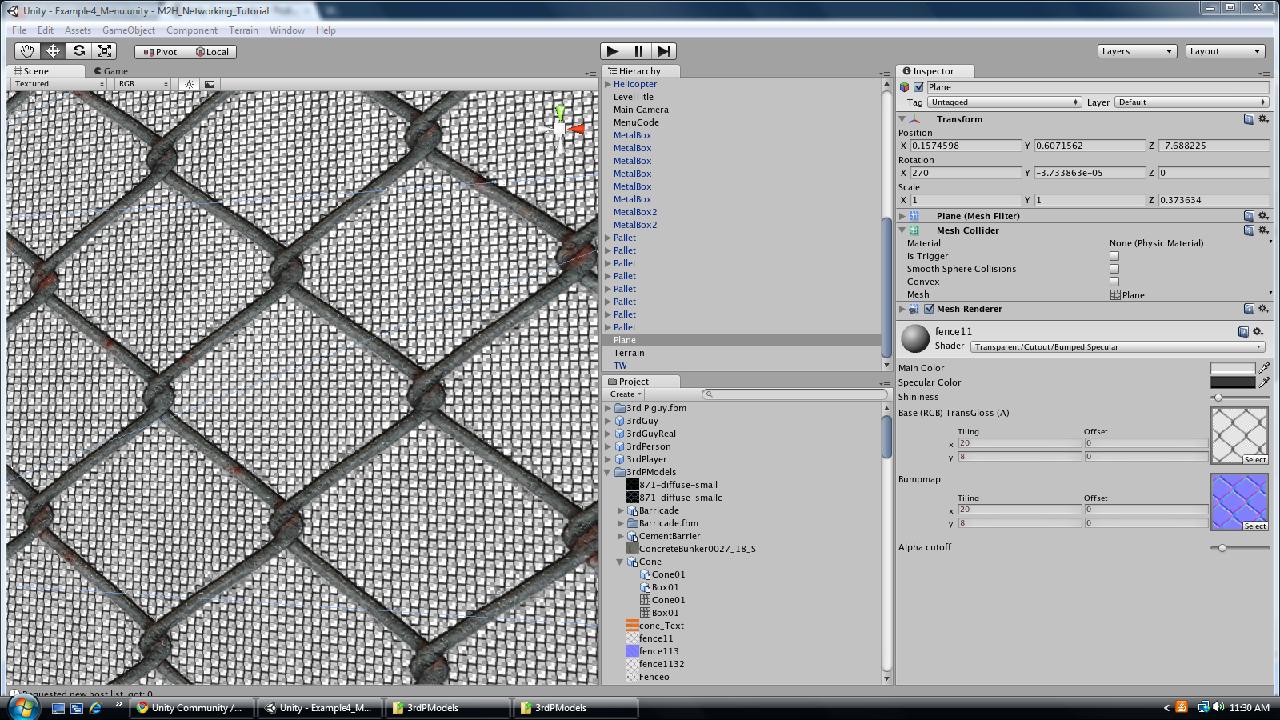The image size is (1280, 720).
Task: Click the Create button in the Project panel
Action: pos(625,394)
